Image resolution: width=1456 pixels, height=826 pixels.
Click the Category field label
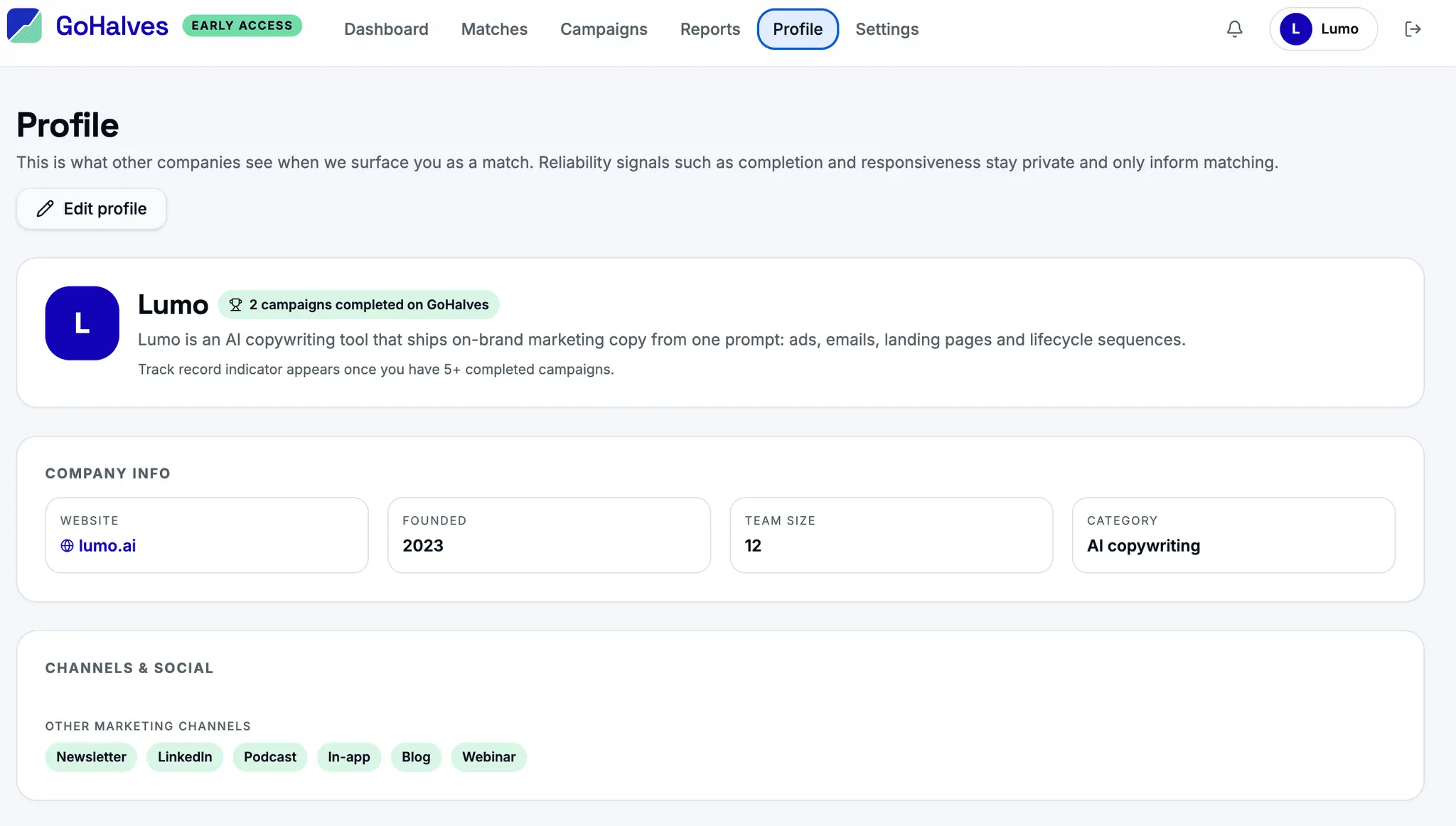point(1122,520)
